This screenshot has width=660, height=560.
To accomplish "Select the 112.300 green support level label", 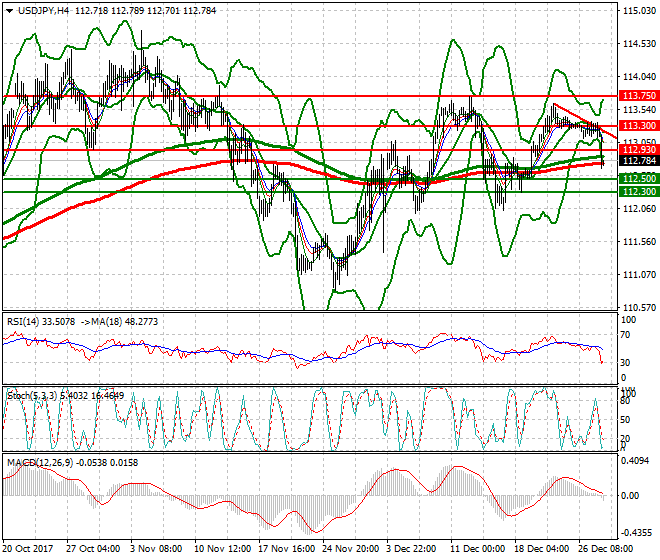I will tap(638, 191).
